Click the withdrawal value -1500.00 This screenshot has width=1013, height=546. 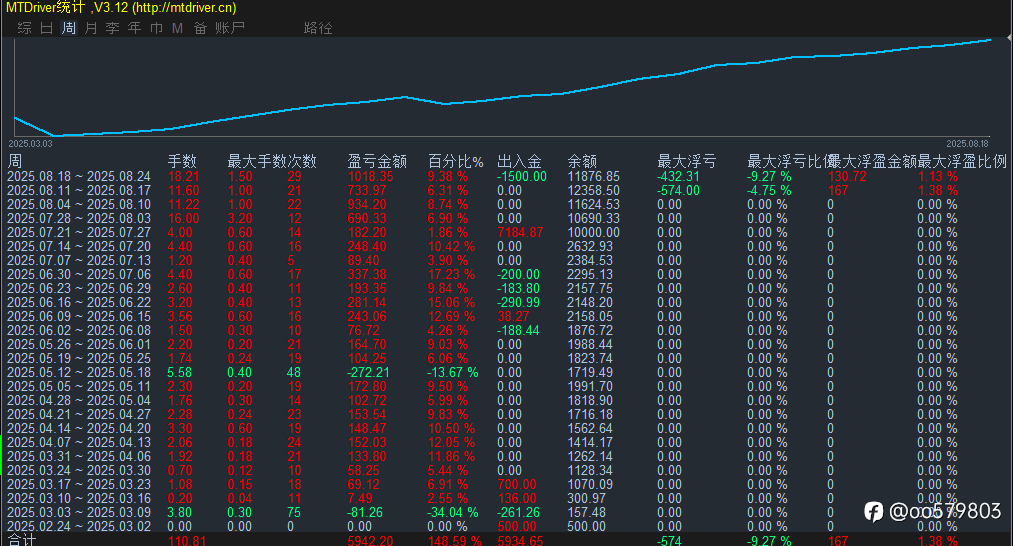[522, 176]
